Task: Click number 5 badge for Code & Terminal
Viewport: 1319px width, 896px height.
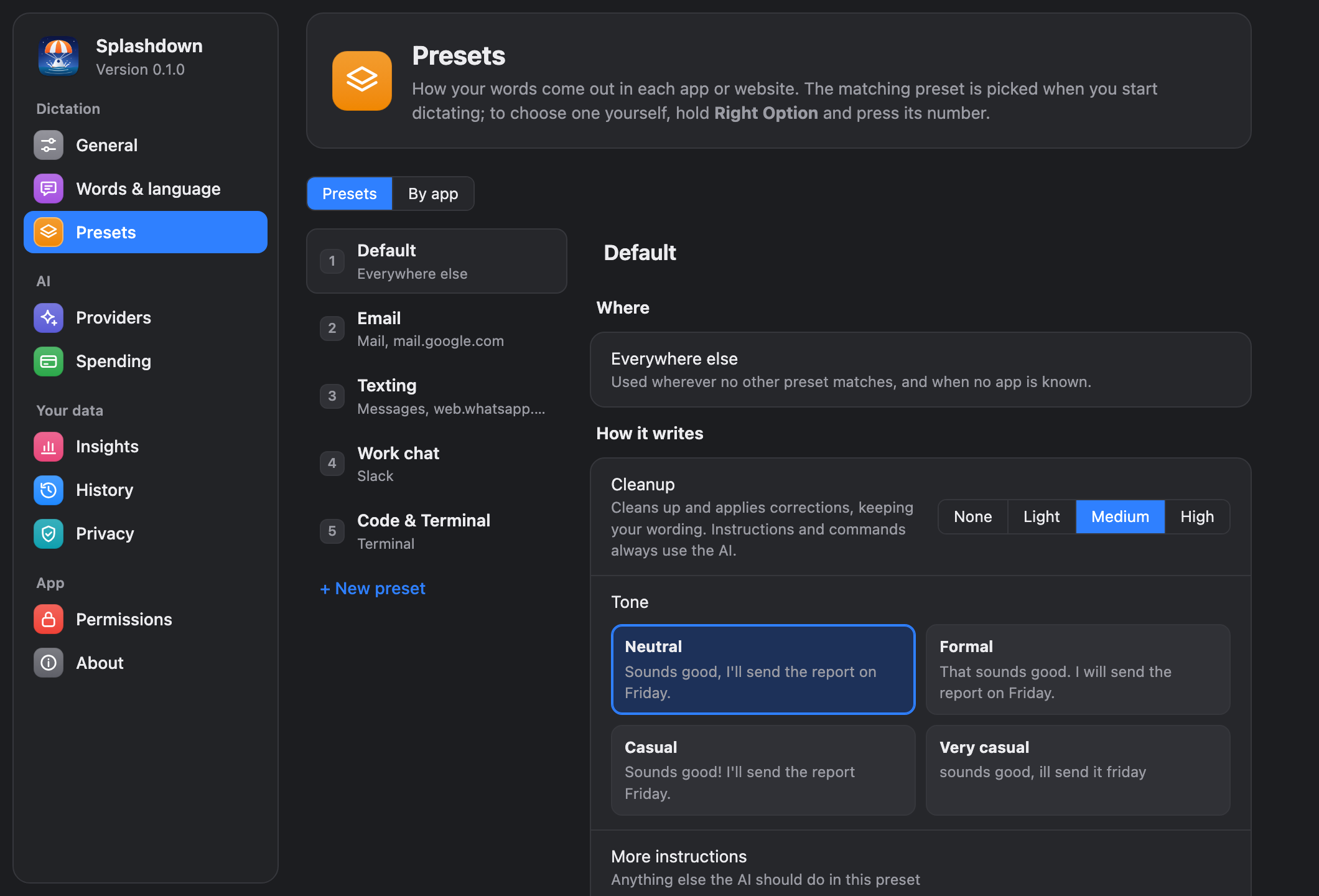Action: pos(332,531)
